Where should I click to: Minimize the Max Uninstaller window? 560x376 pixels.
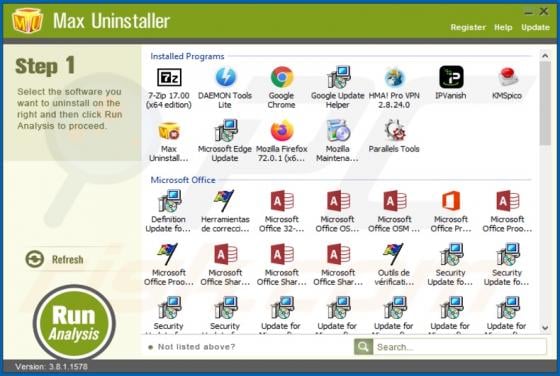529,12
